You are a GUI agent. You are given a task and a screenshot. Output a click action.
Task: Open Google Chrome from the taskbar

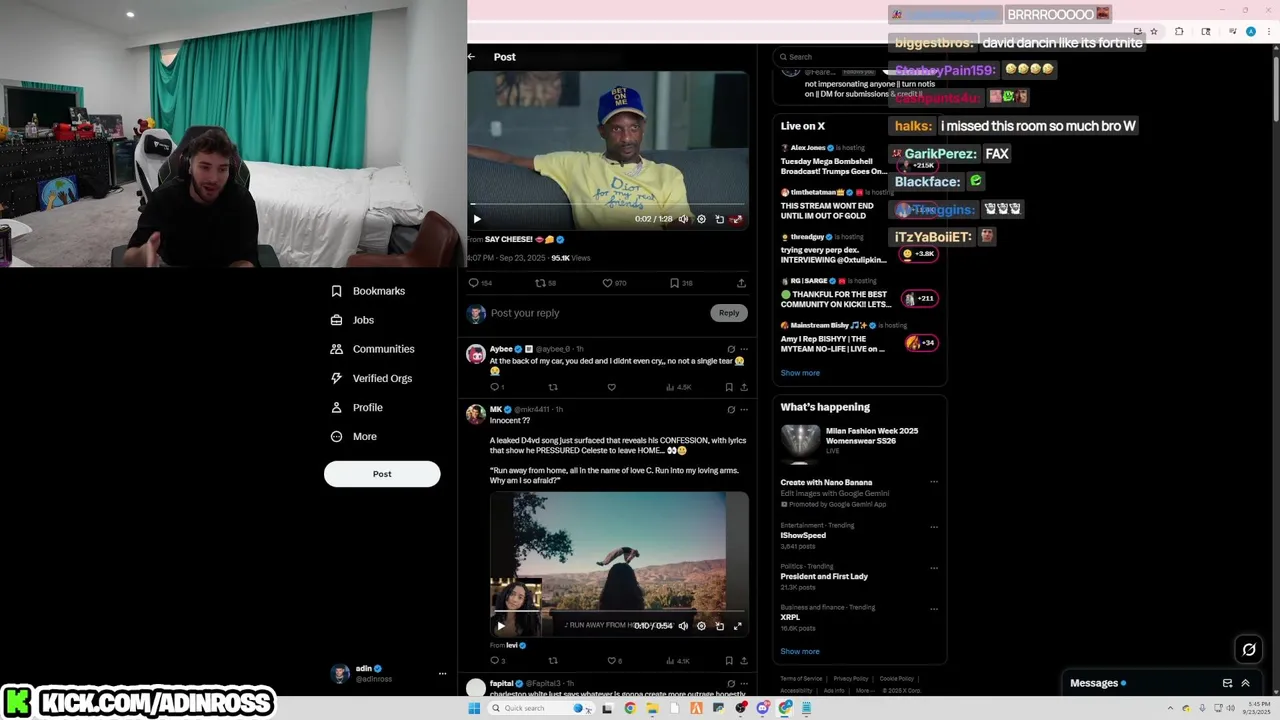[x=630, y=708]
